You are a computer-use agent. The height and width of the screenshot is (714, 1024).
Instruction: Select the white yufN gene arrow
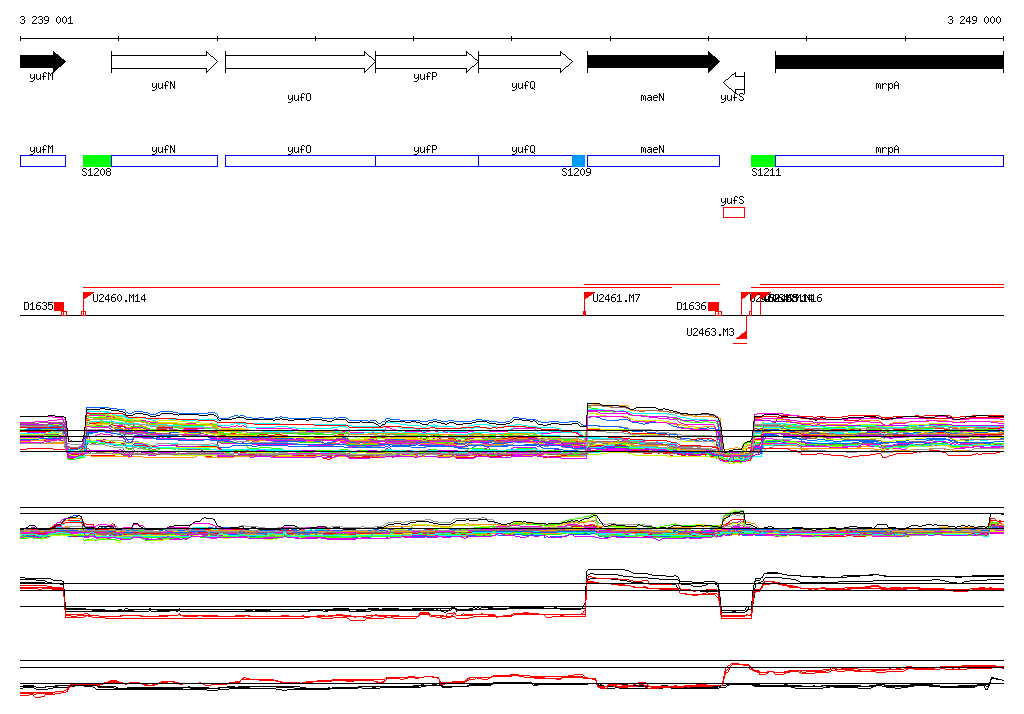(165, 62)
